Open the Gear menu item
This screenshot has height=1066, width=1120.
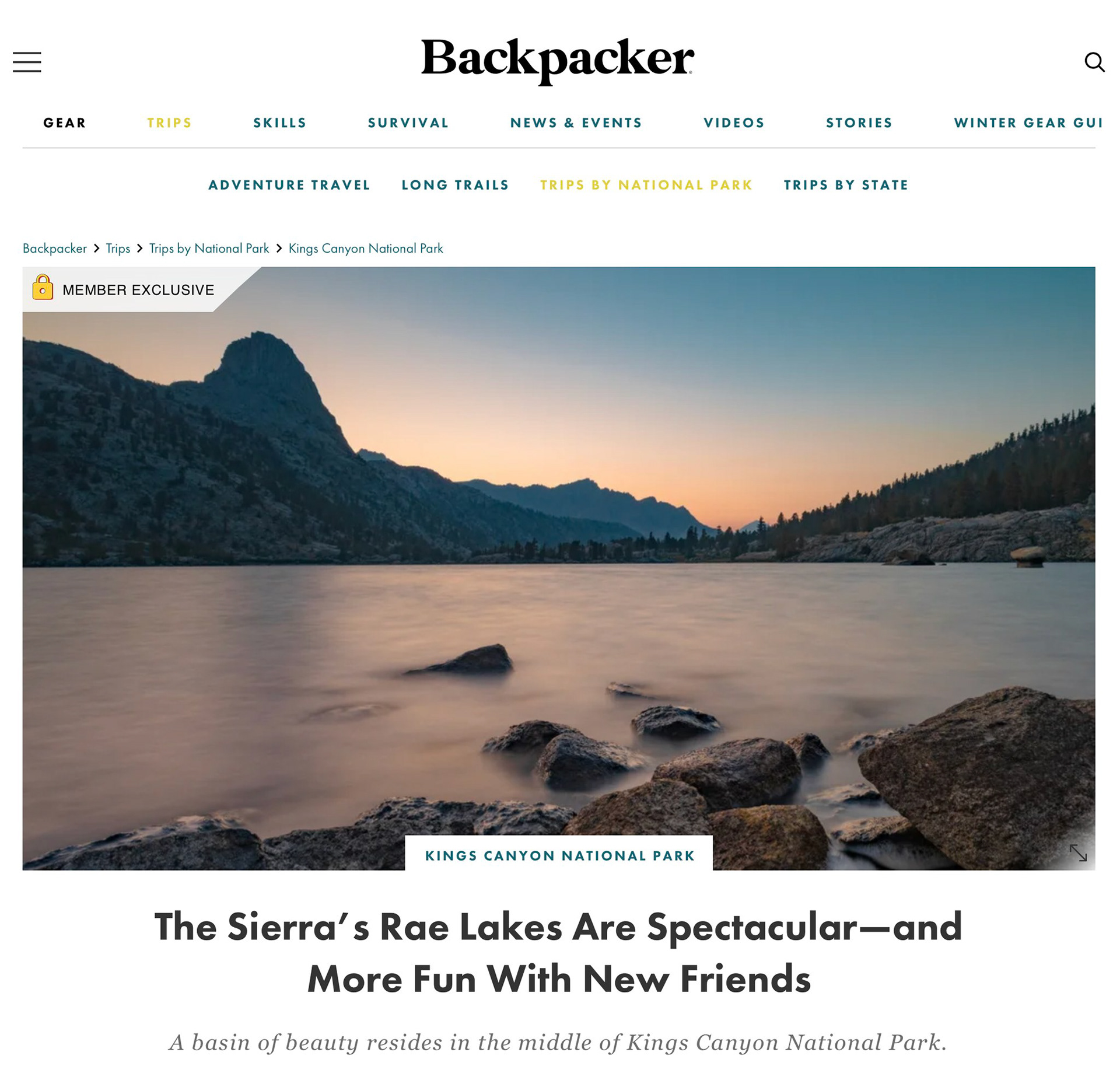pos(65,123)
